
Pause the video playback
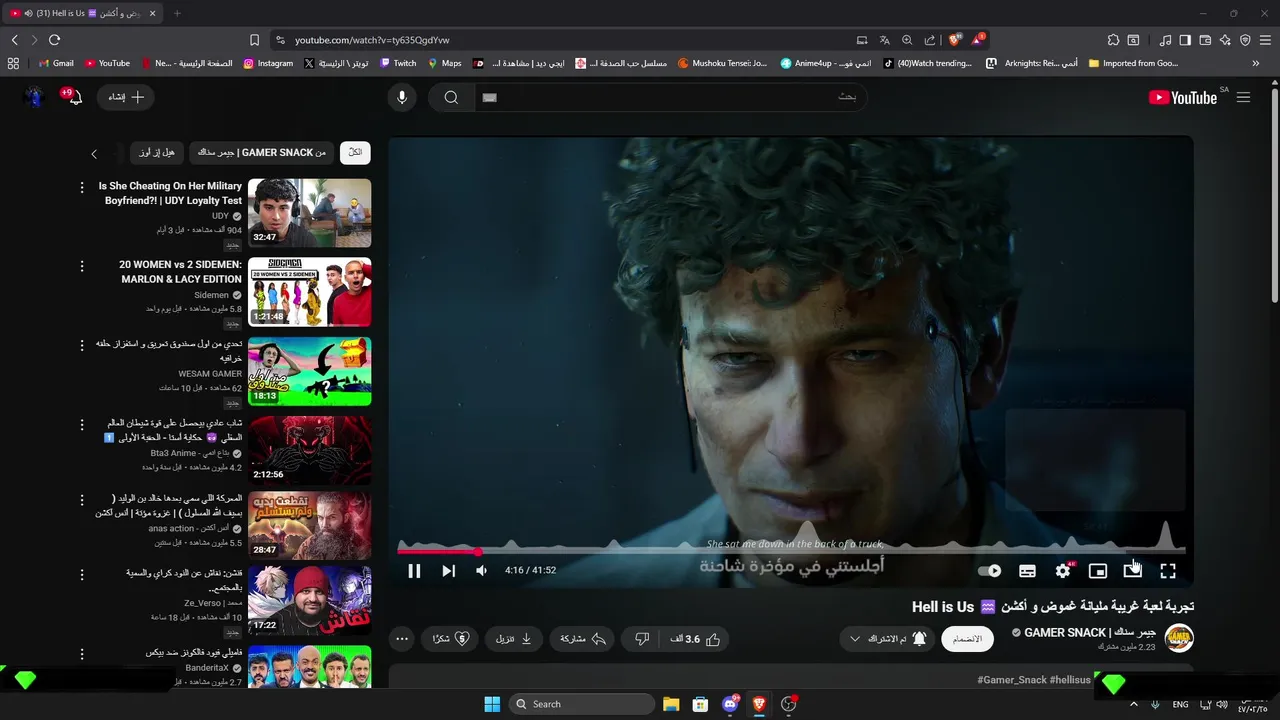click(414, 571)
